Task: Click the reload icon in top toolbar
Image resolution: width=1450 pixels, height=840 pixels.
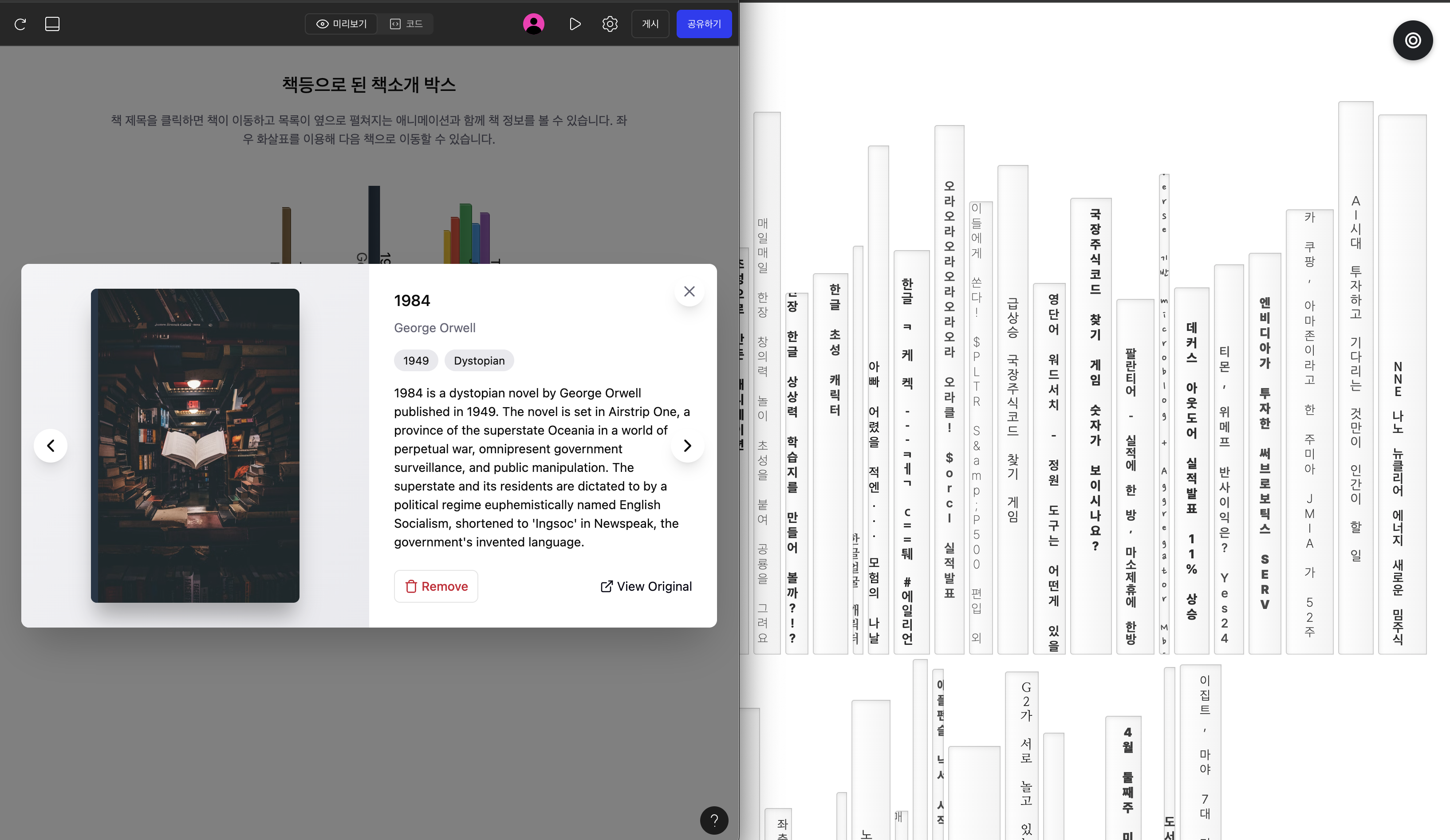Action: point(20,24)
